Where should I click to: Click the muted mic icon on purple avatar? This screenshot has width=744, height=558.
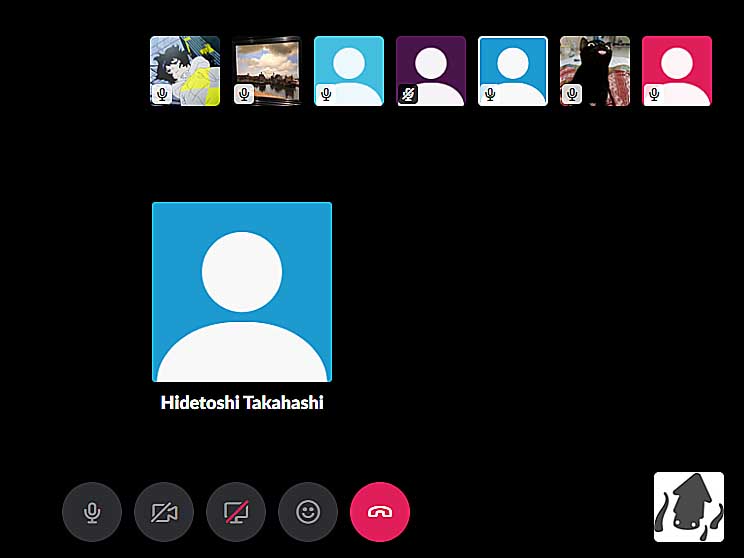pyautogui.click(x=408, y=94)
